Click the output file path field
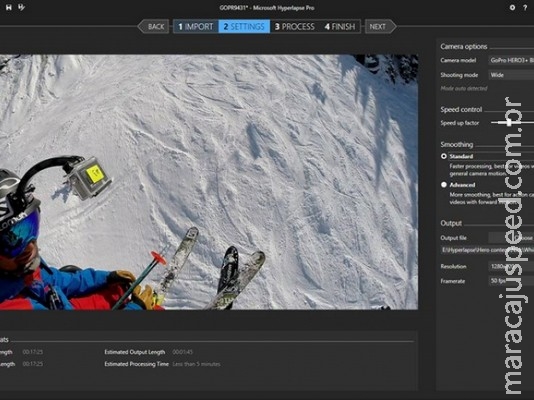 tap(487, 250)
